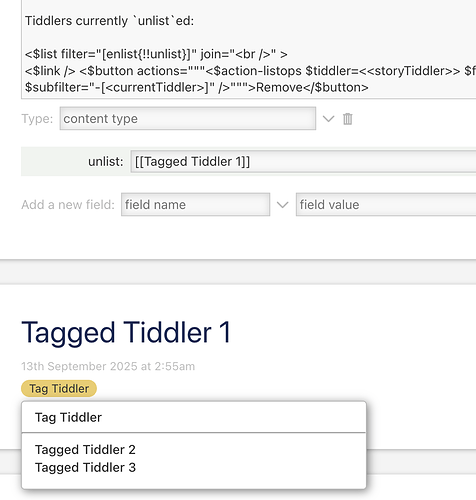Click the 'Type:' label
The height and width of the screenshot is (500, 476).
coord(37,119)
